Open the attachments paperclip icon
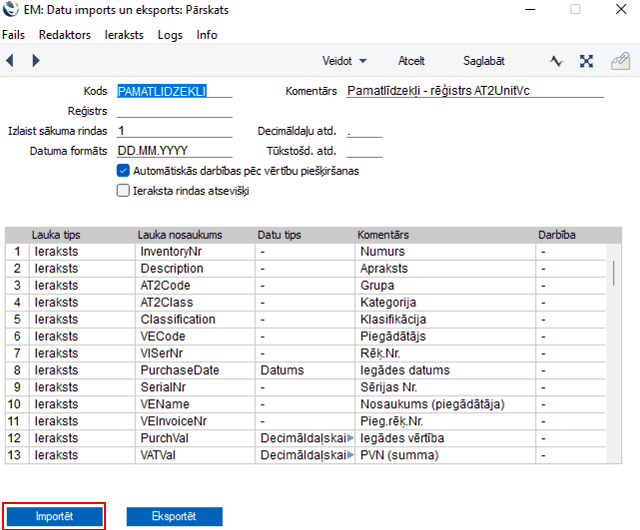640x530 pixels. coord(619,61)
